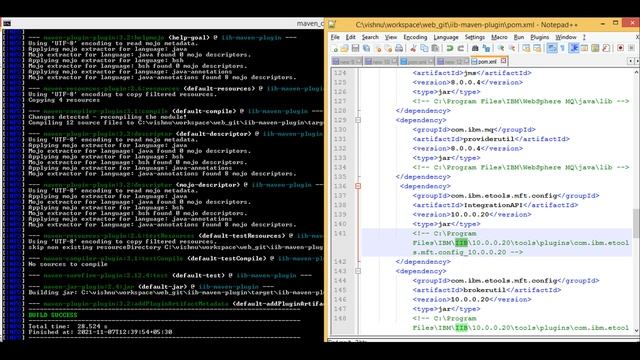Click the vertical scrollbar thumb in editor
The width and height of the screenshot is (640, 360).
coord(636,223)
